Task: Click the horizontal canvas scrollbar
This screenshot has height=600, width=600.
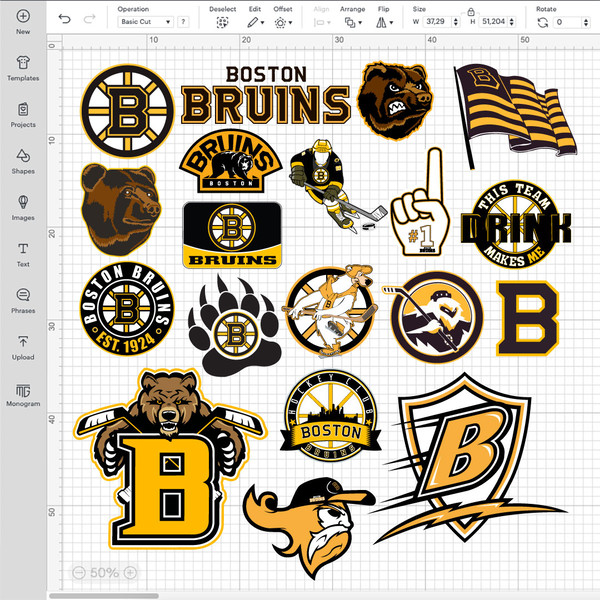Action: (104, 596)
